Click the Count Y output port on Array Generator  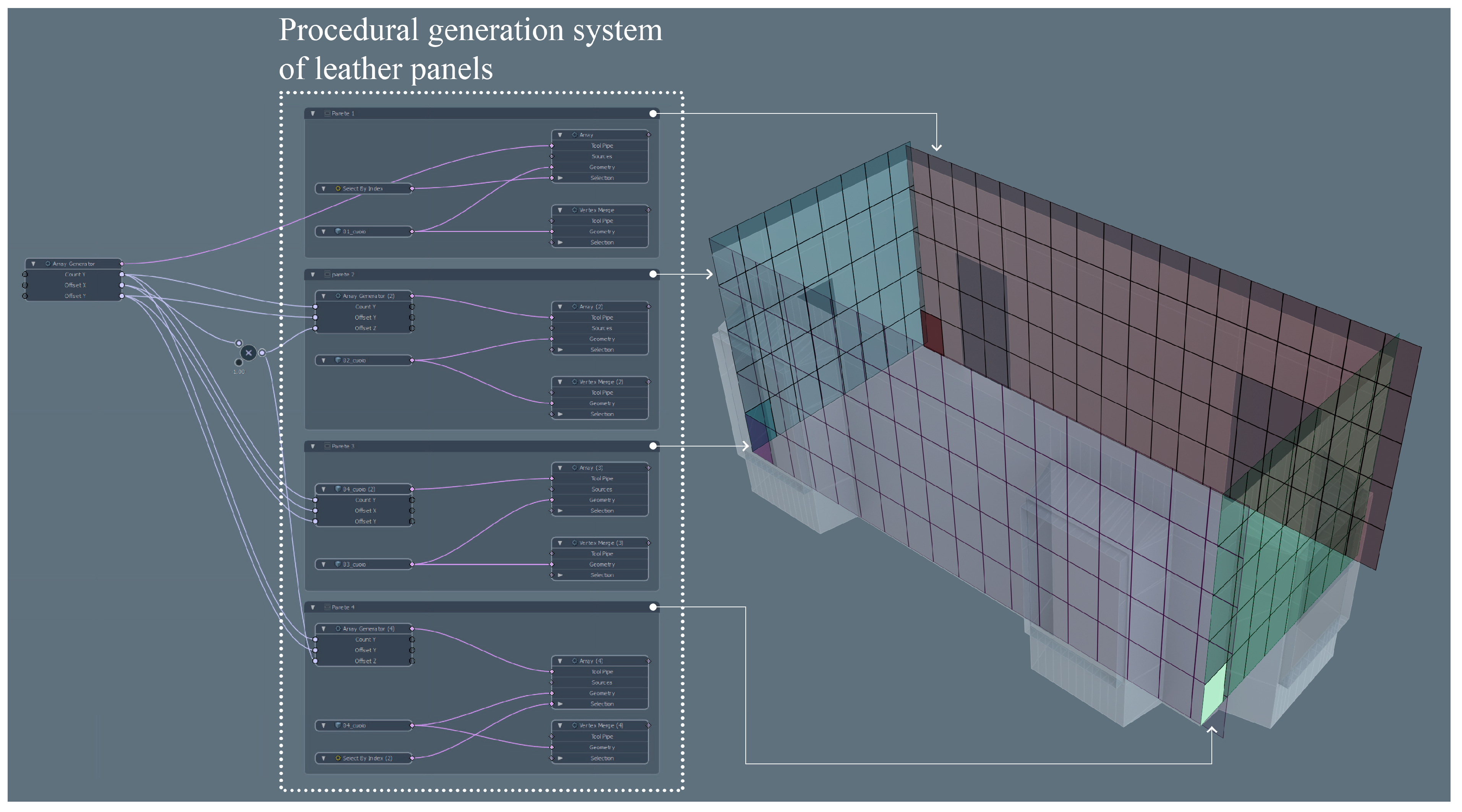tap(121, 275)
